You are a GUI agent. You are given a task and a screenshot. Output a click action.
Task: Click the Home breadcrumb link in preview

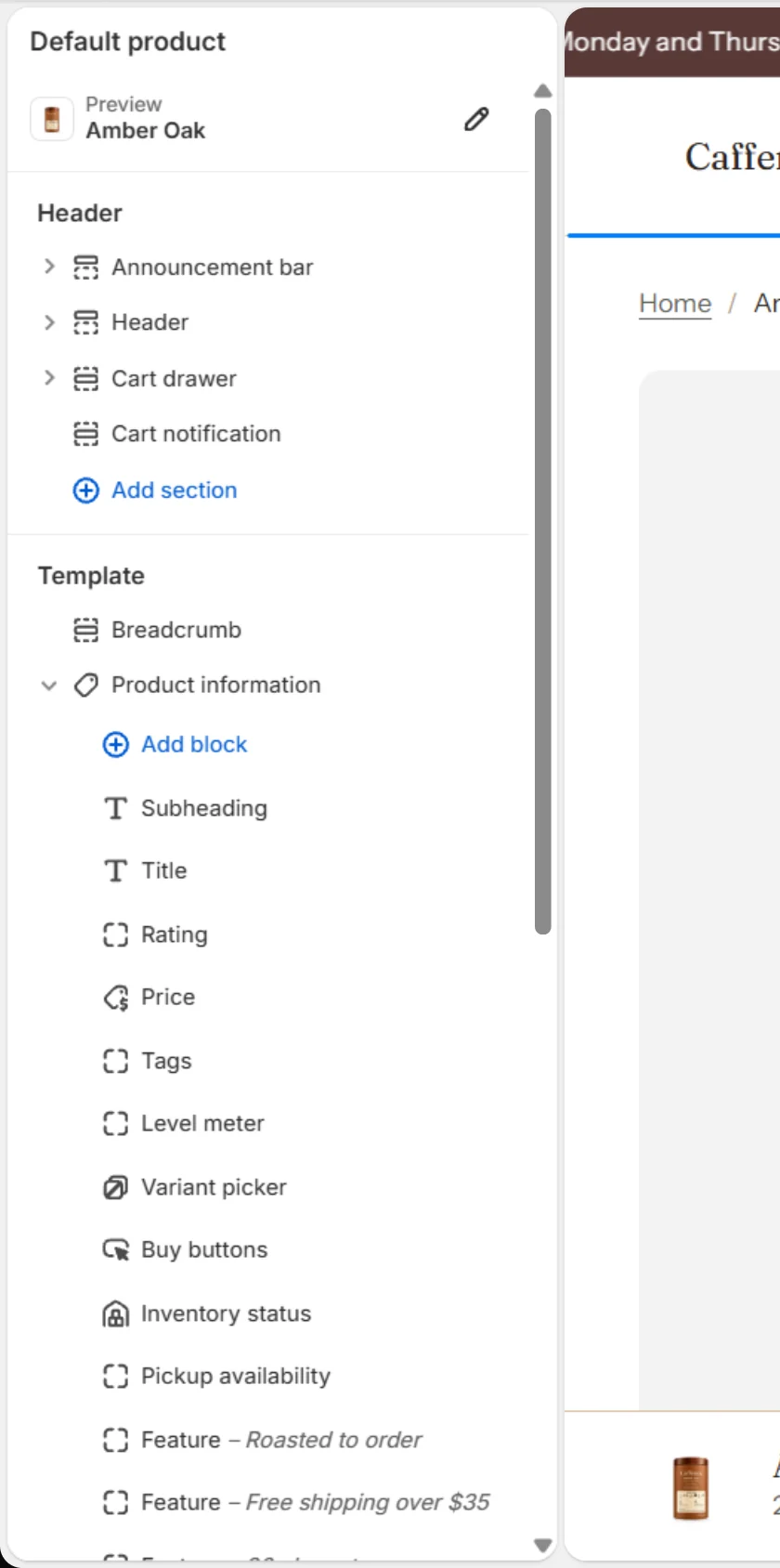675,303
